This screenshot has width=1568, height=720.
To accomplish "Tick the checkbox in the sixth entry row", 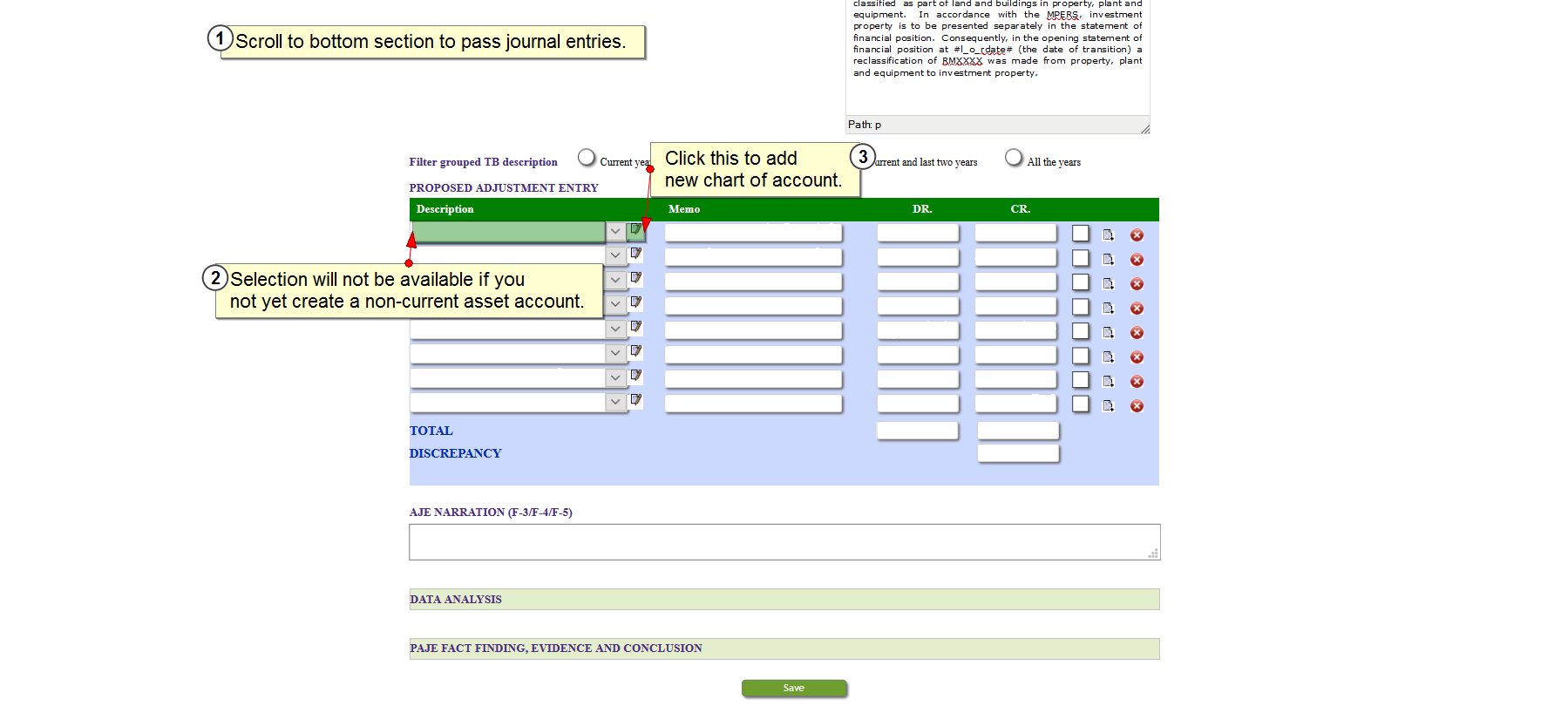I will (1081, 356).
